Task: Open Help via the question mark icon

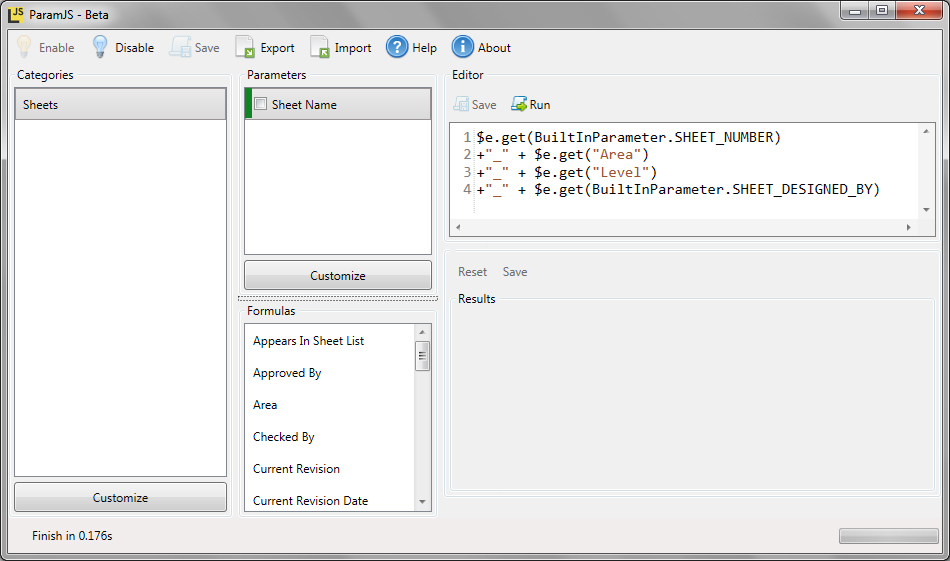Action: pyautogui.click(x=397, y=47)
